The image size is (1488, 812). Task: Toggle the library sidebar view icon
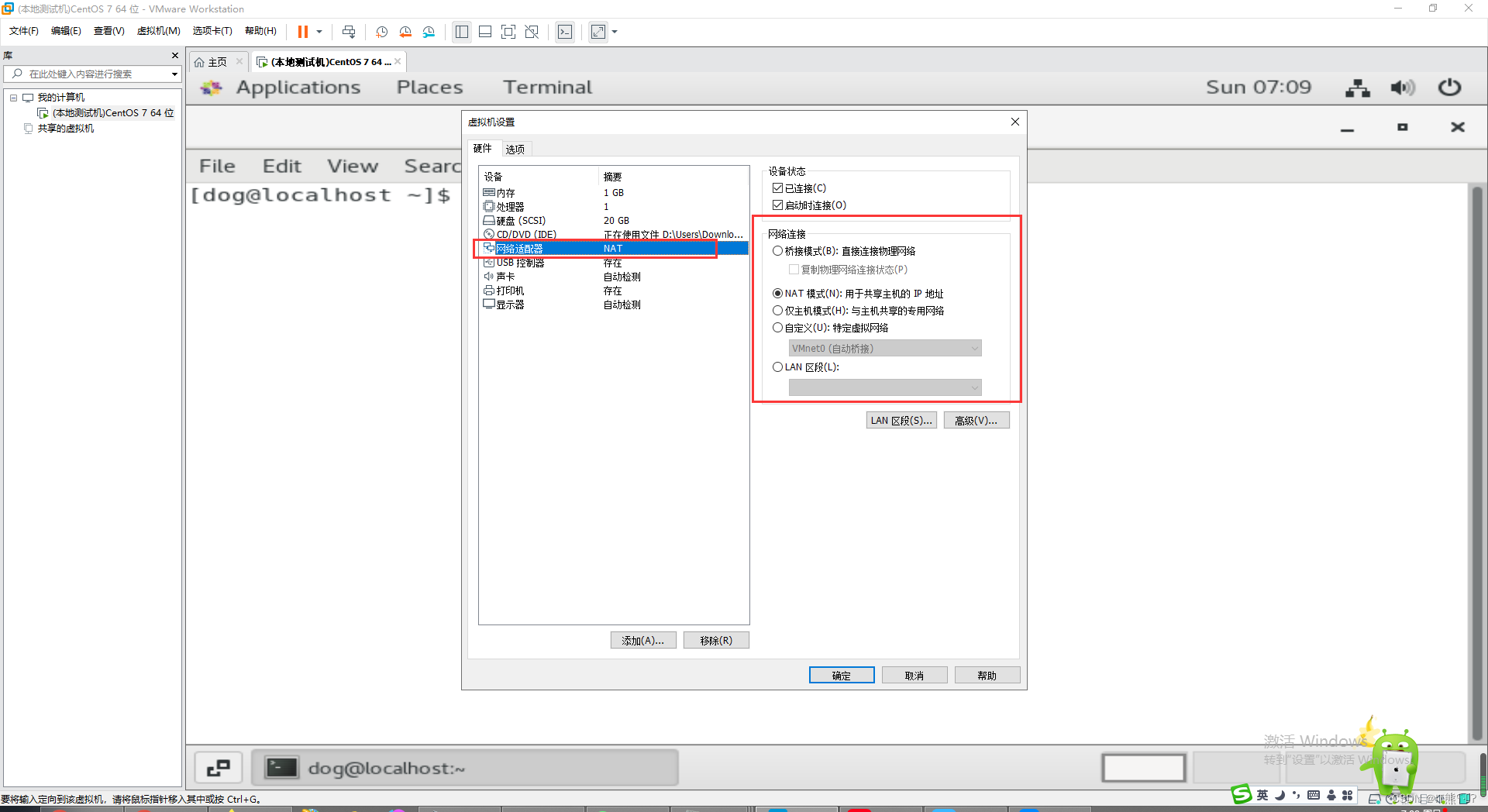coord(462,32)
